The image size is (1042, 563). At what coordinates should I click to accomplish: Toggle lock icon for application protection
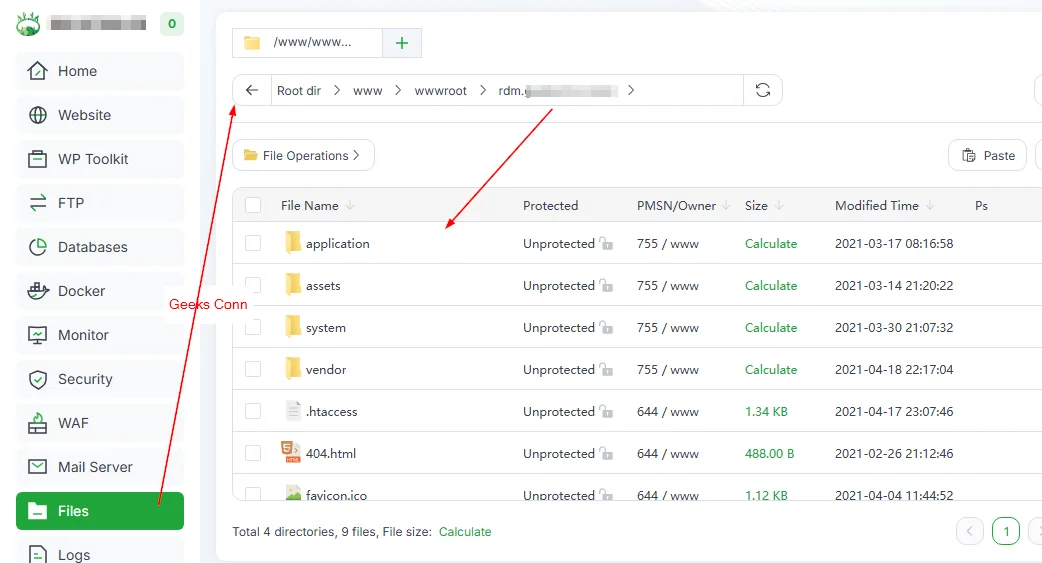coord(605,243)
